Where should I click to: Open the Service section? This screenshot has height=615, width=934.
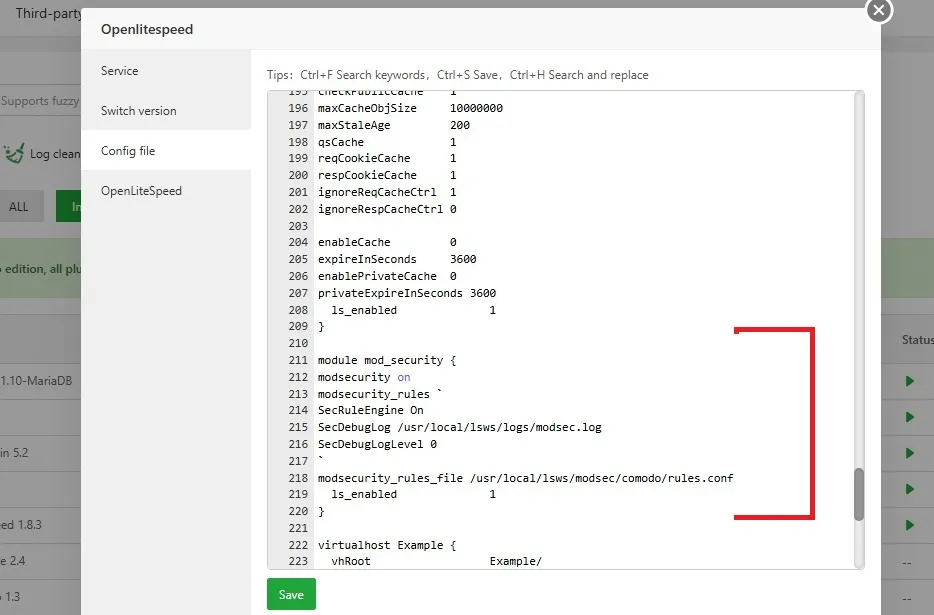coord(119,71)
